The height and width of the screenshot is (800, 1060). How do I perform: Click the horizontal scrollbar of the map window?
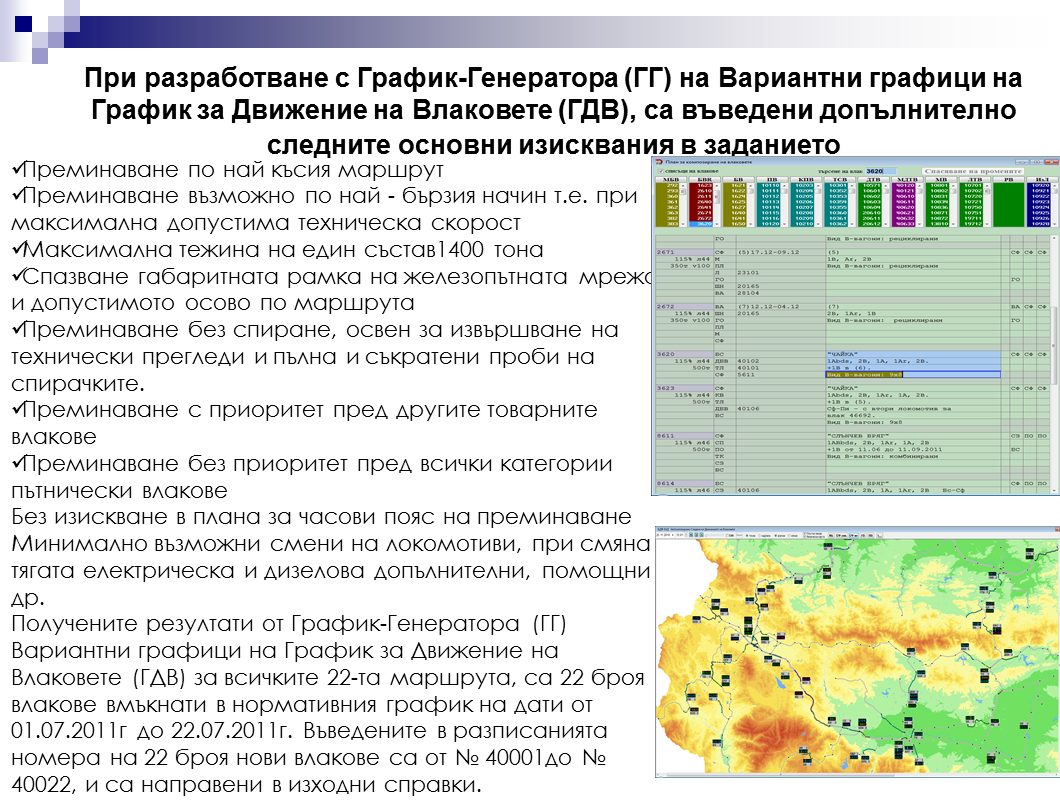pos(857,775)
